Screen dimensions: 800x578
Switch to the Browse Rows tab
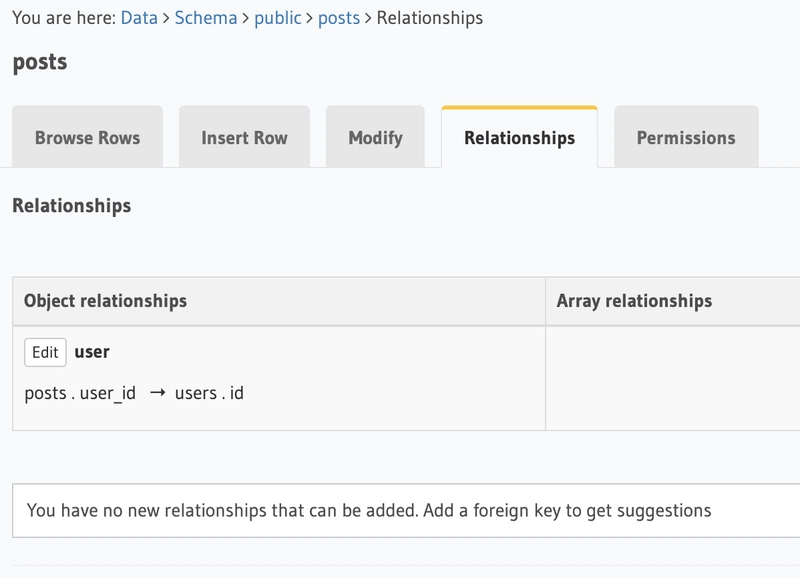pyautogui.click(x=87, y=138)
